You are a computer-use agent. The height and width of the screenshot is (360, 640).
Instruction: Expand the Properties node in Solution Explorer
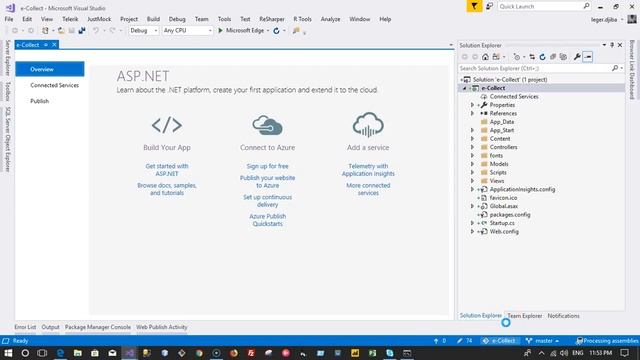[x=473, y=105]
